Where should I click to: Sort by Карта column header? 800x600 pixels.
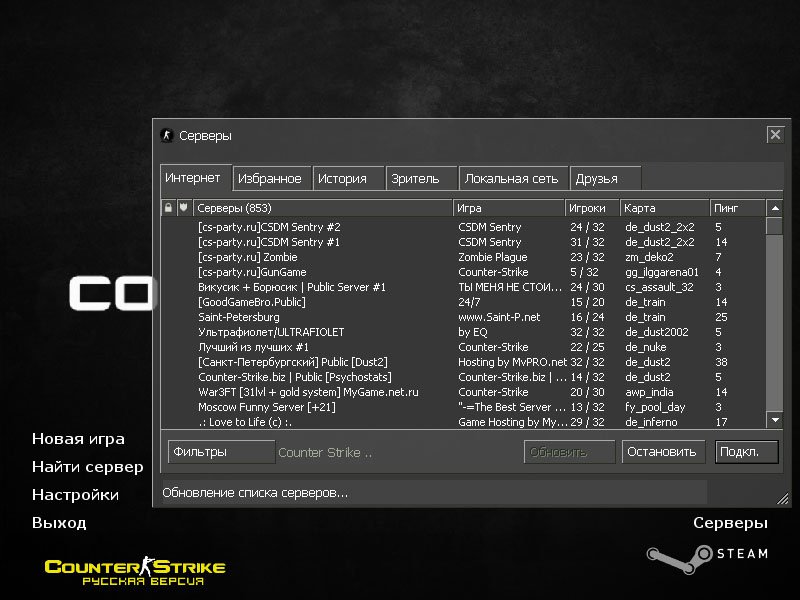point(664,208)
